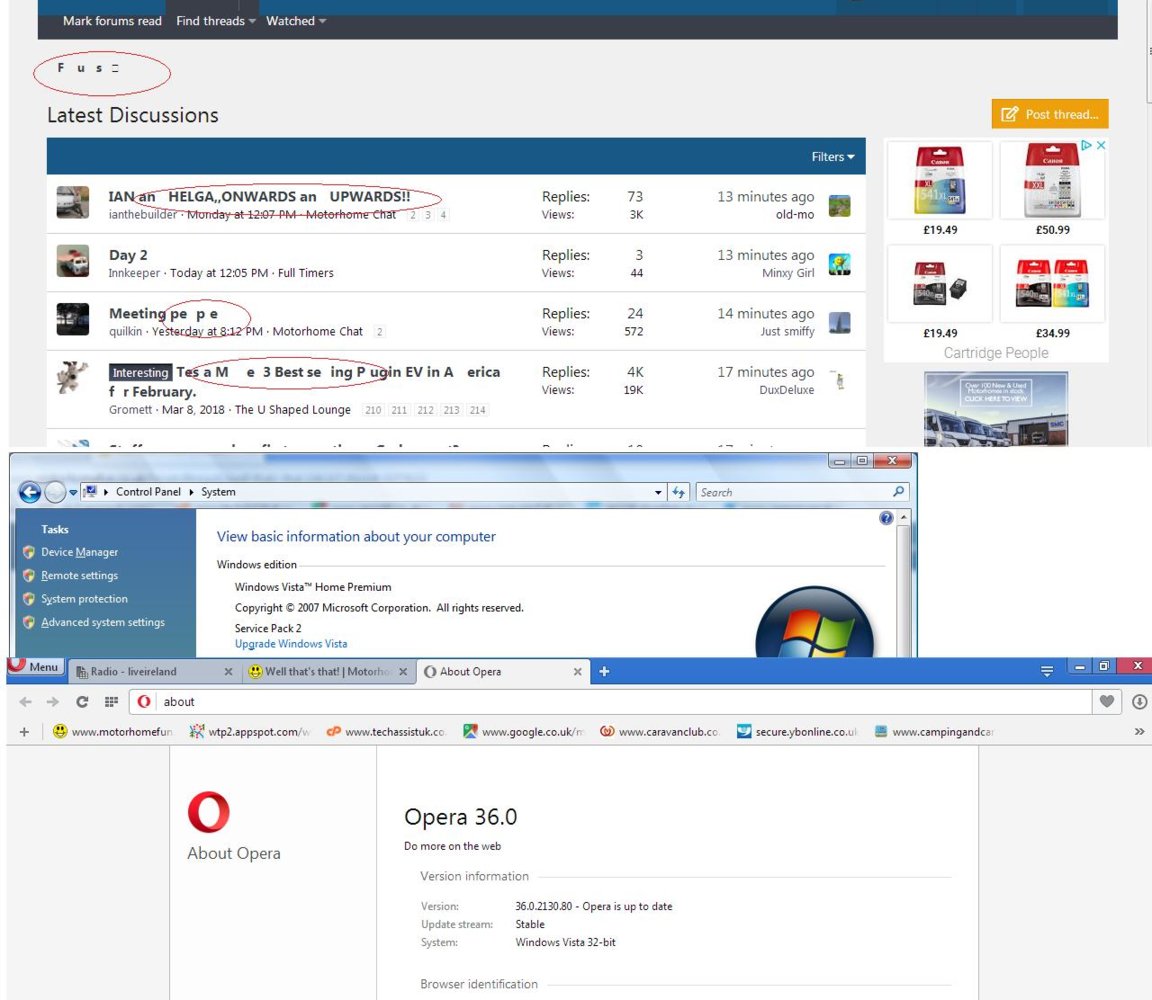Open the £50.99 Canon cartridge ad
This screenshot has height=1000, width=1152.
pos(1053,190)
